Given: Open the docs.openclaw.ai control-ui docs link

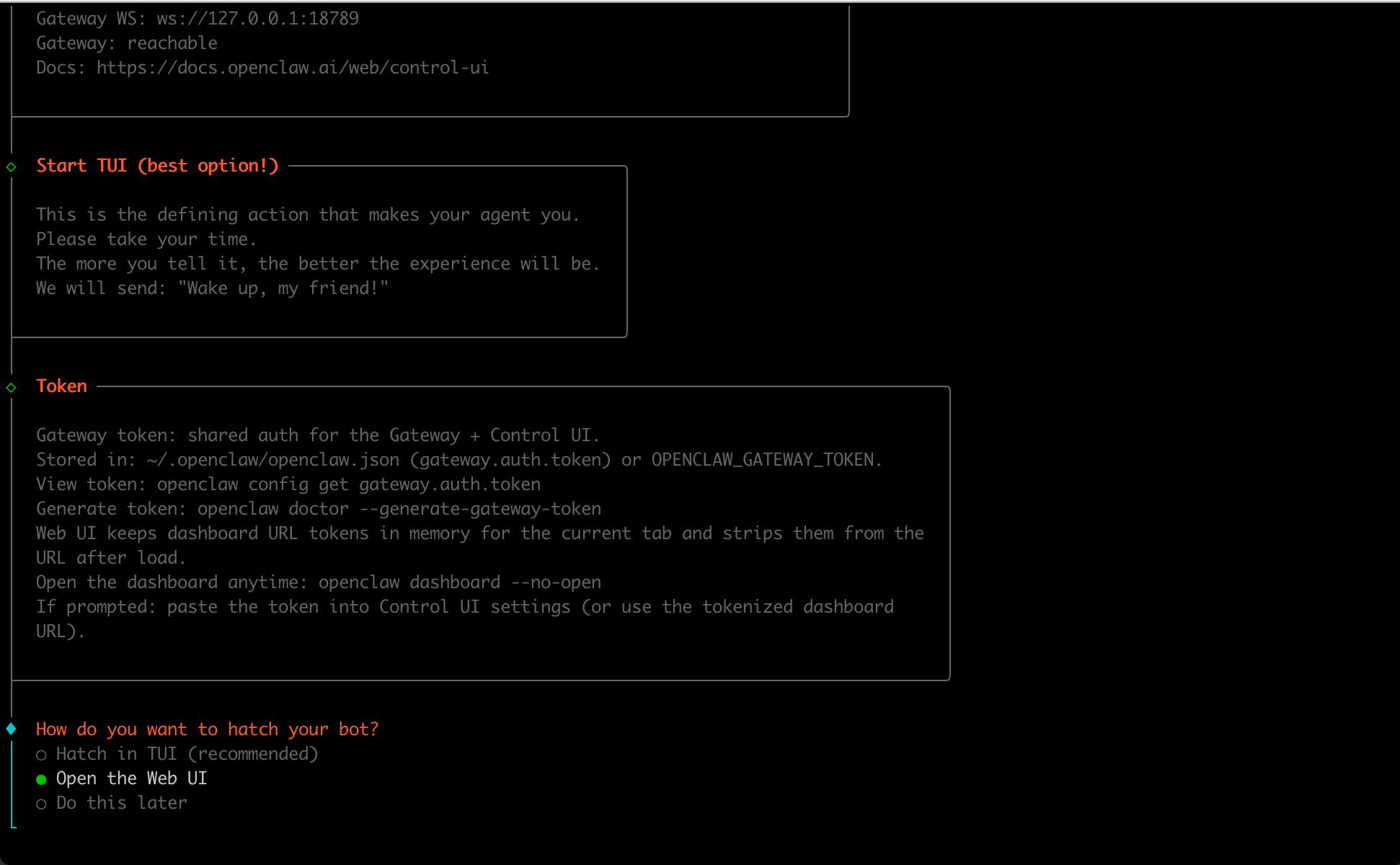Looking at the screenshot, I should click(293, 68).
